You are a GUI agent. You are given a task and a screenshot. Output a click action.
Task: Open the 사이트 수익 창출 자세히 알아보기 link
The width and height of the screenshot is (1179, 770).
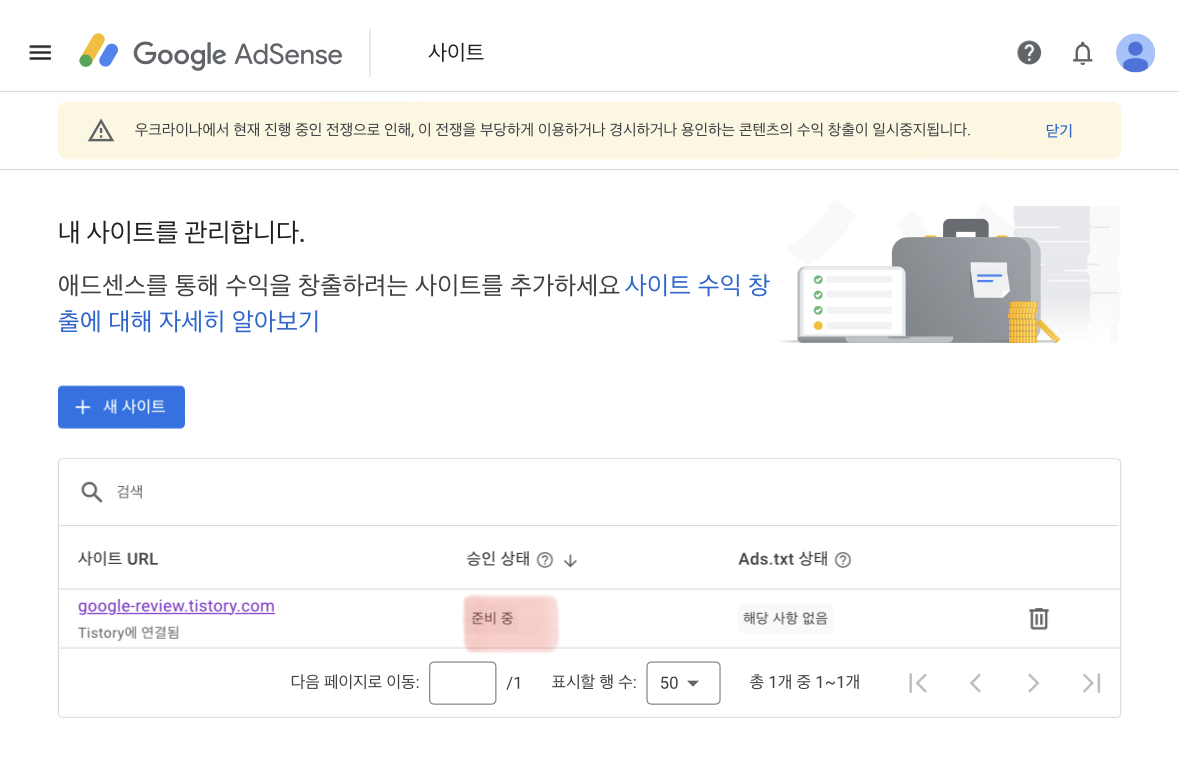click(x=414, y=303)
